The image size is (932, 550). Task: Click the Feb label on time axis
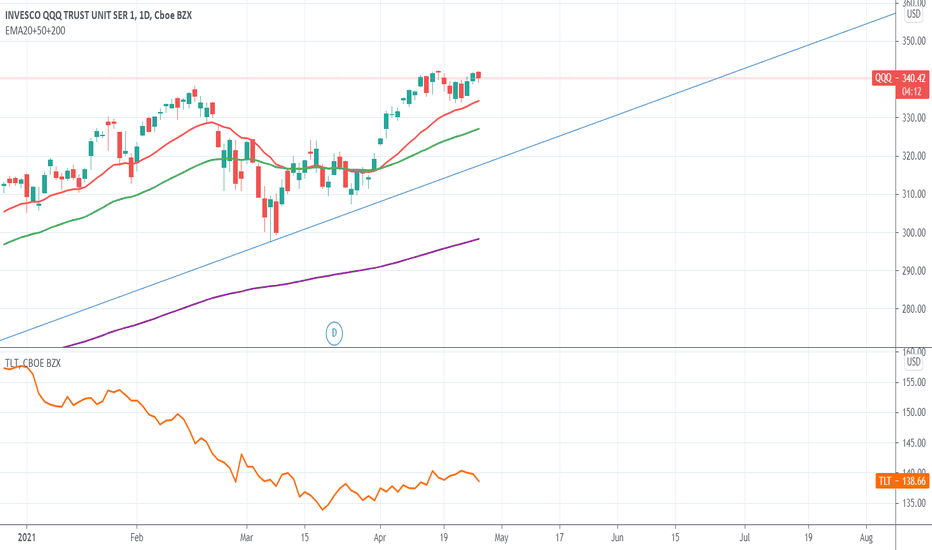137,538
